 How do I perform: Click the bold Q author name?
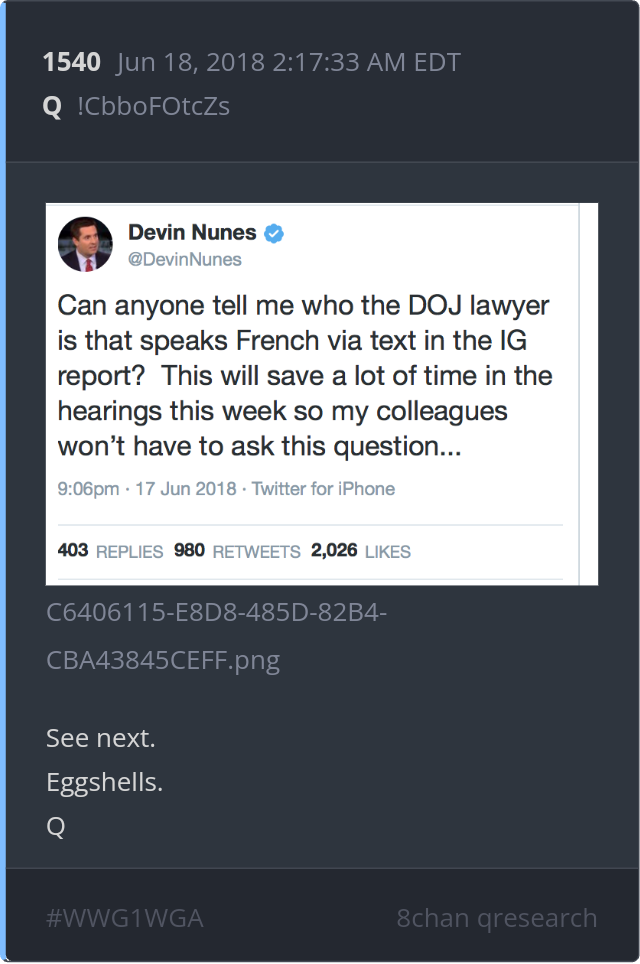(52, 106)
